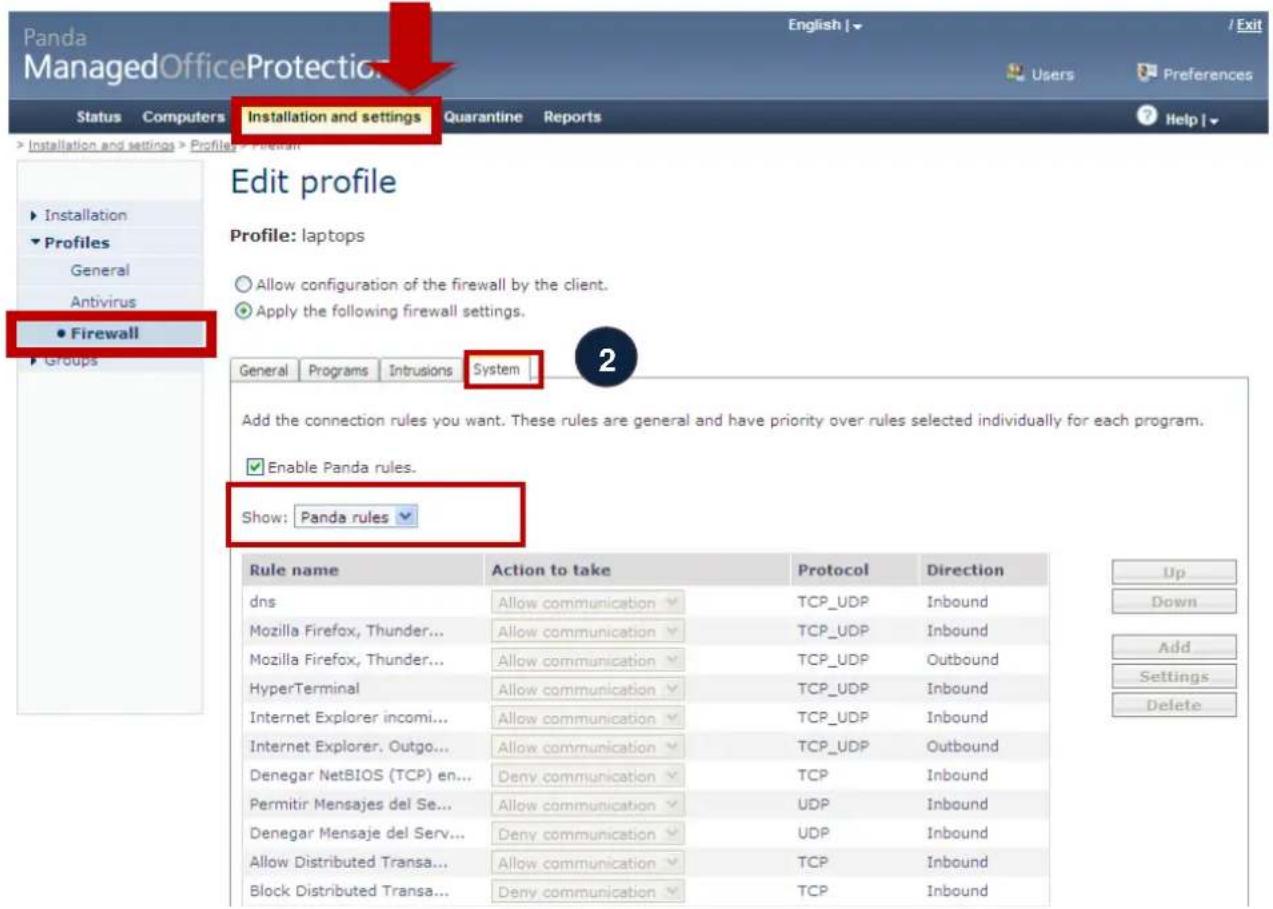This screenshot has width=1273, height=909.
Task: Follow the 'Installation and settings' breadcrumb link
Action: (101, 146)
